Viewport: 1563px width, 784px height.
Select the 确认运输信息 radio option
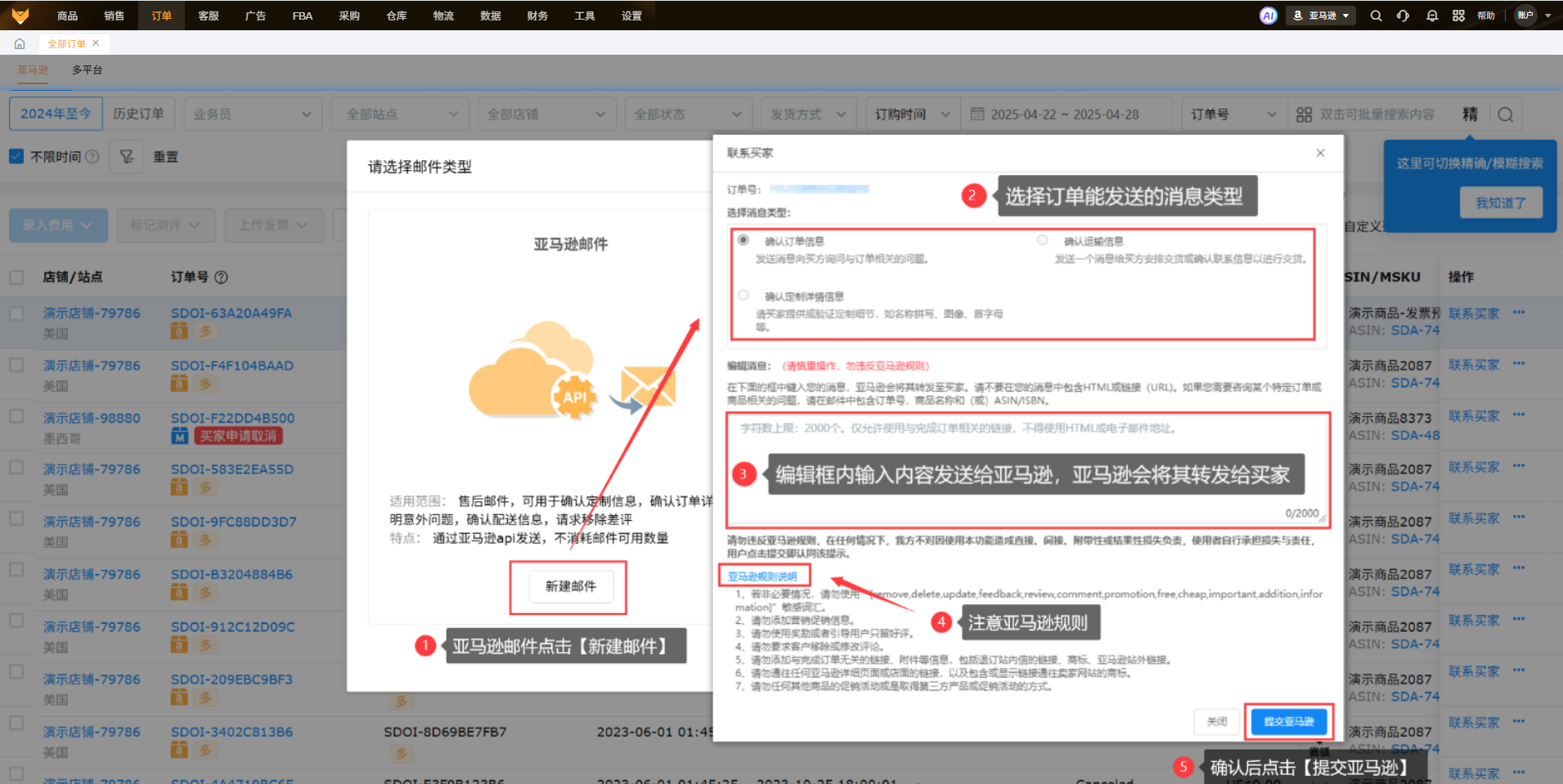[x=1042, y=240]
